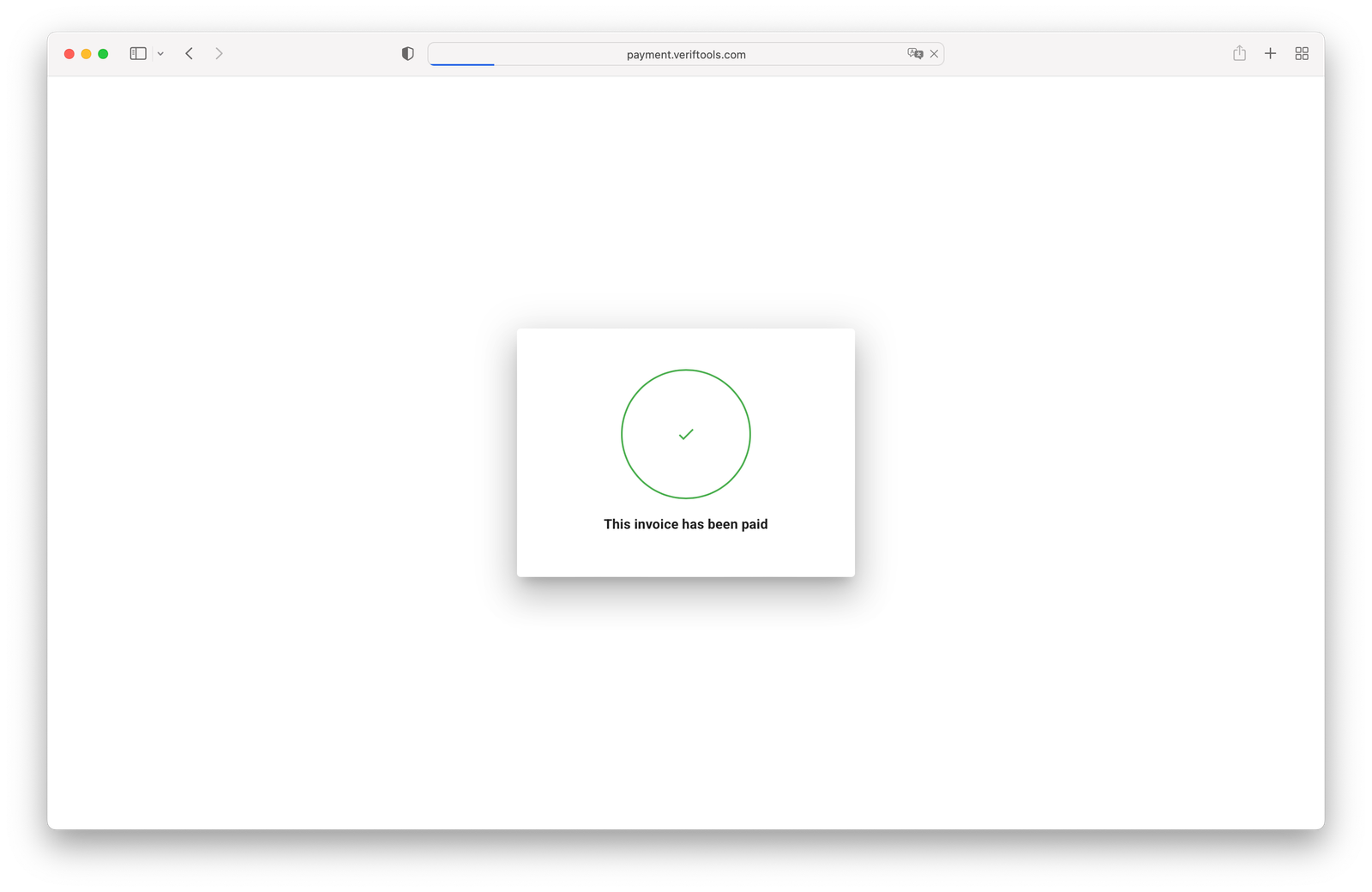The height and width of the screenshot is (892, 1372).
Task: Stop loading the page
Action: (x=934, y=54)
